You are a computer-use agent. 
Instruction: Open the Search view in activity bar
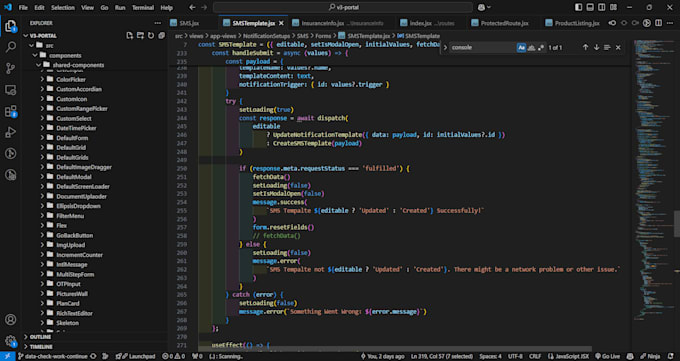(10, 47)
